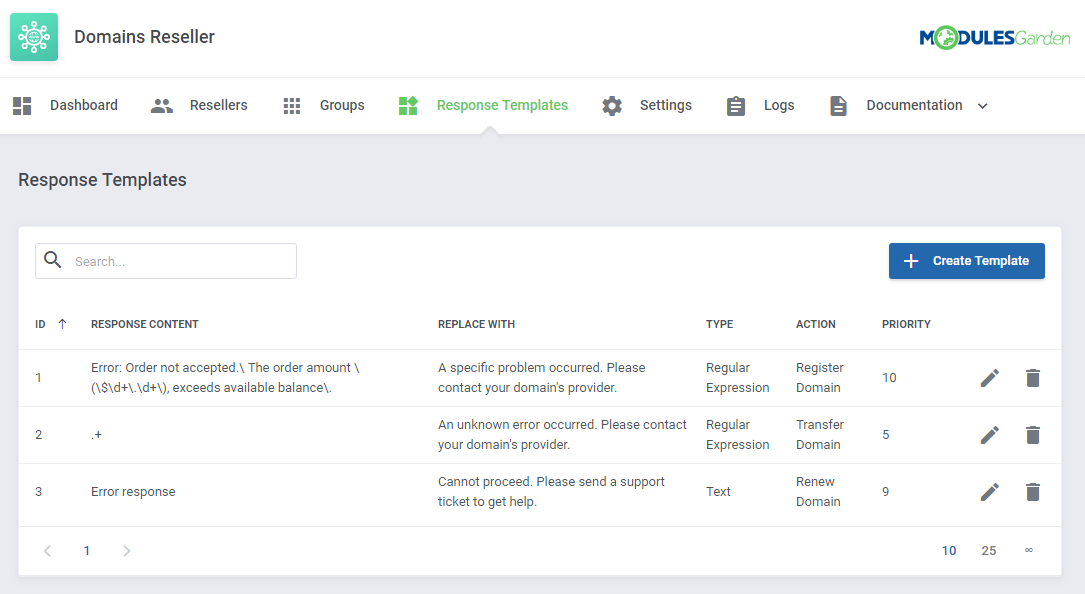Edit template 1 with pencil icon

coord(990,378)
